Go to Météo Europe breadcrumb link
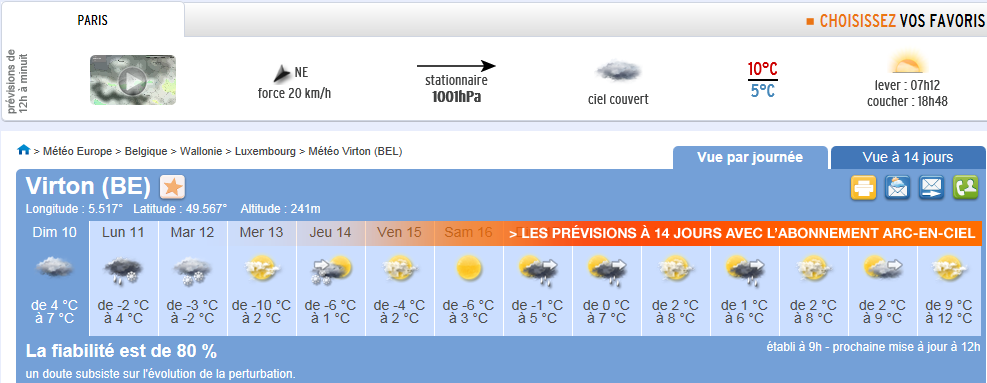Screen dimensions: 987x383 tap(78, 151)
